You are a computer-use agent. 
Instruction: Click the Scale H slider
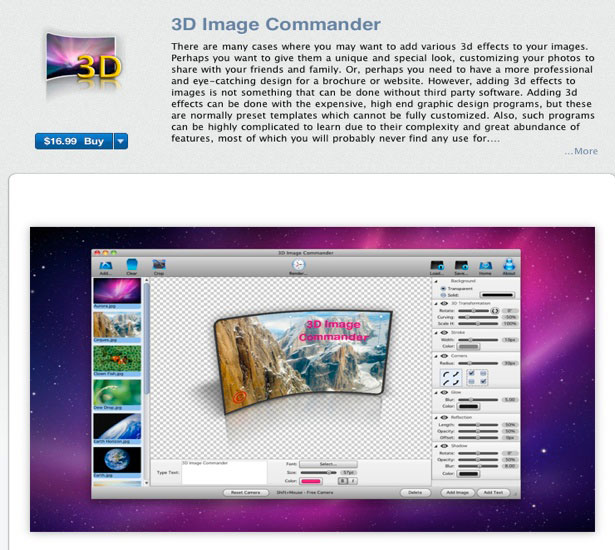point(478,324)
